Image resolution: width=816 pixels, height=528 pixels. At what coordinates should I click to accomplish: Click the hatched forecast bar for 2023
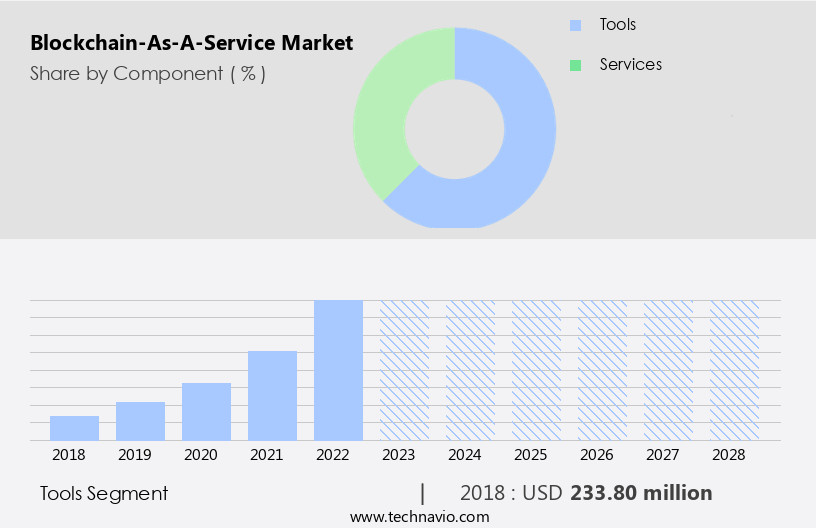[x=404, y=370]
